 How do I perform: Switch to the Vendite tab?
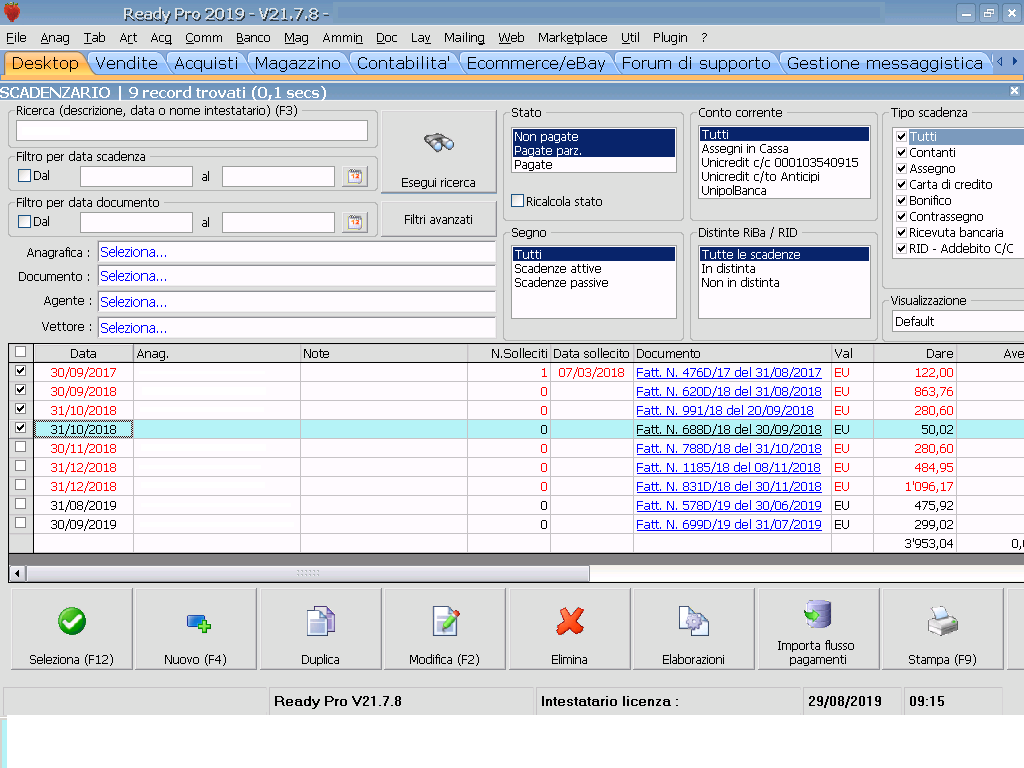click(x=126, y=63)
